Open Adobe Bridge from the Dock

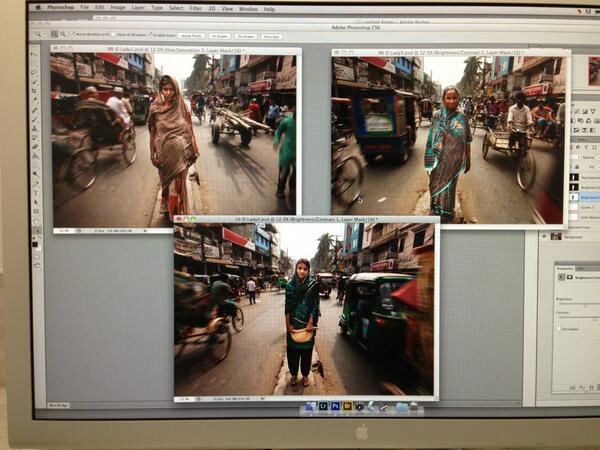pos(347,406)
